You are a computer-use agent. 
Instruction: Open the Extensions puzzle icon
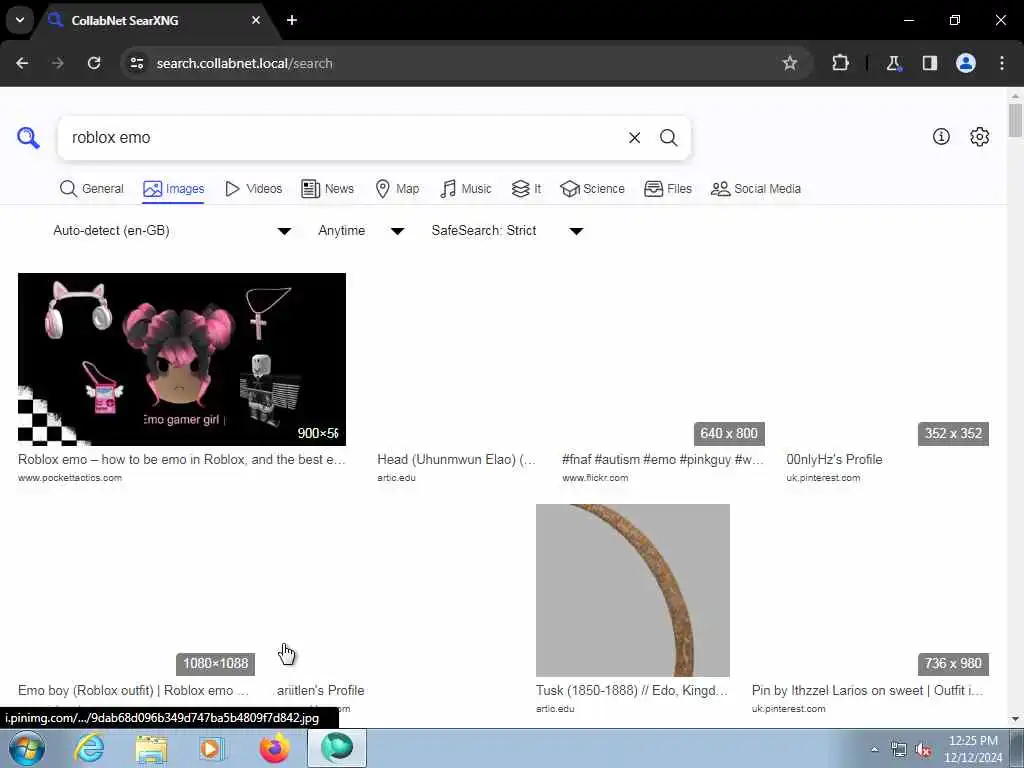point(840,63)
